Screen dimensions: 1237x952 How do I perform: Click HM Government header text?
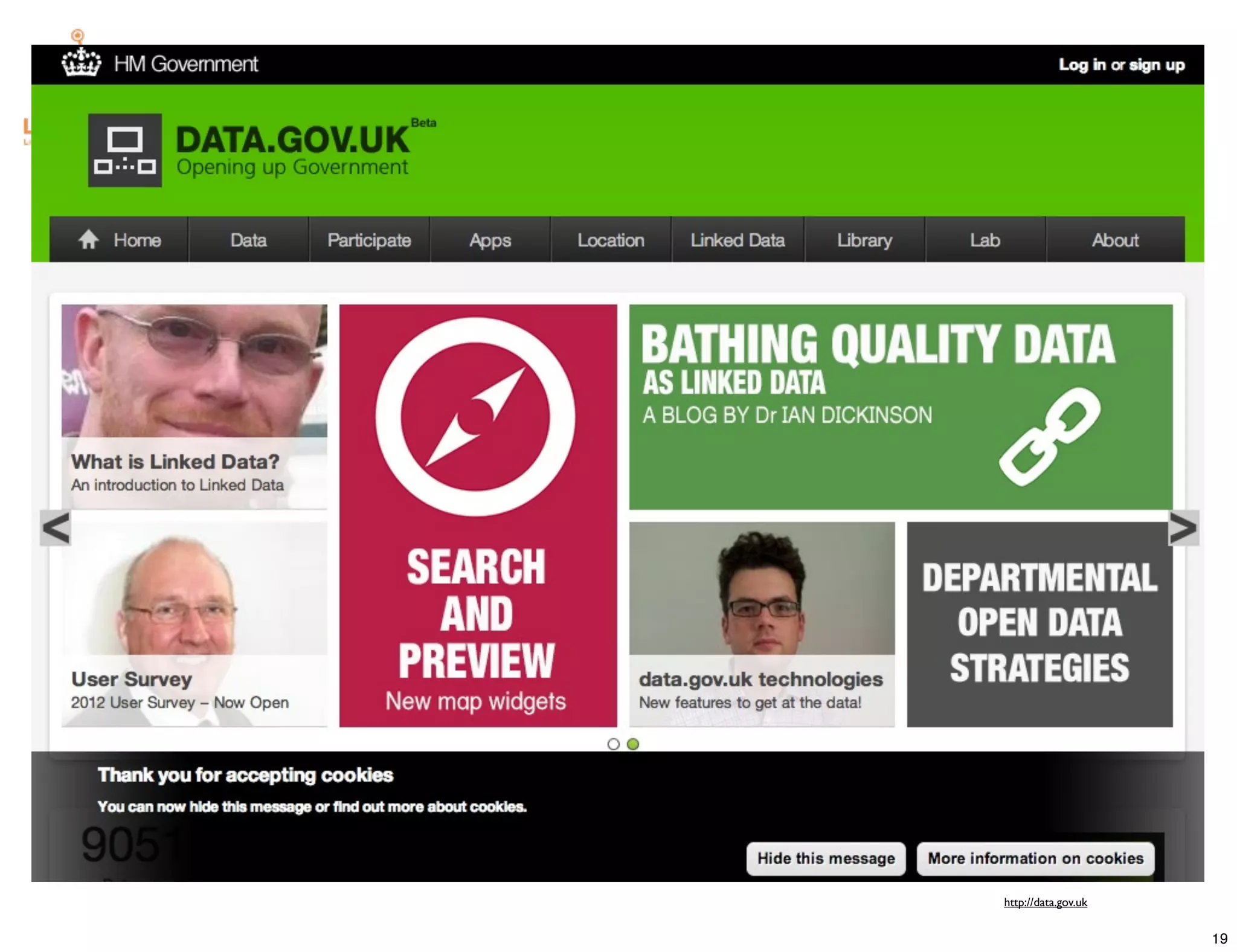(185, 64)
